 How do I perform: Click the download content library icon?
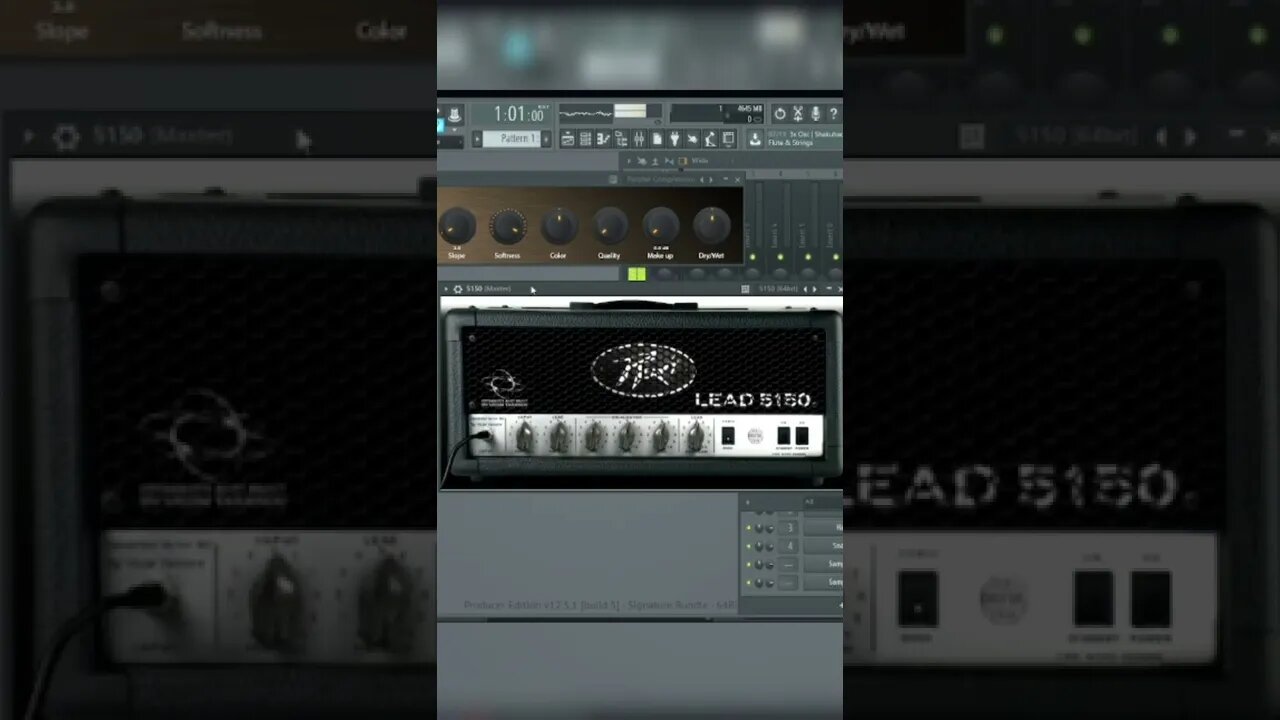[x=755, y=139]
